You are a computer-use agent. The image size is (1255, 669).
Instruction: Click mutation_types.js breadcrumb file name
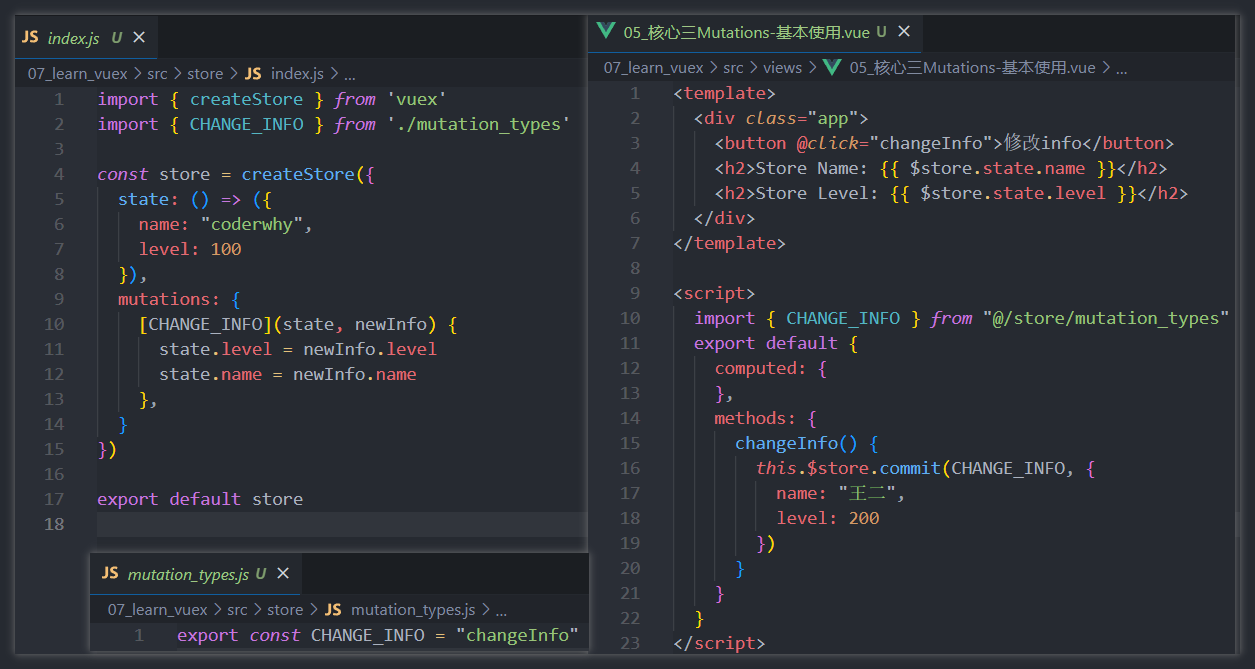click(x=413, y=610)
